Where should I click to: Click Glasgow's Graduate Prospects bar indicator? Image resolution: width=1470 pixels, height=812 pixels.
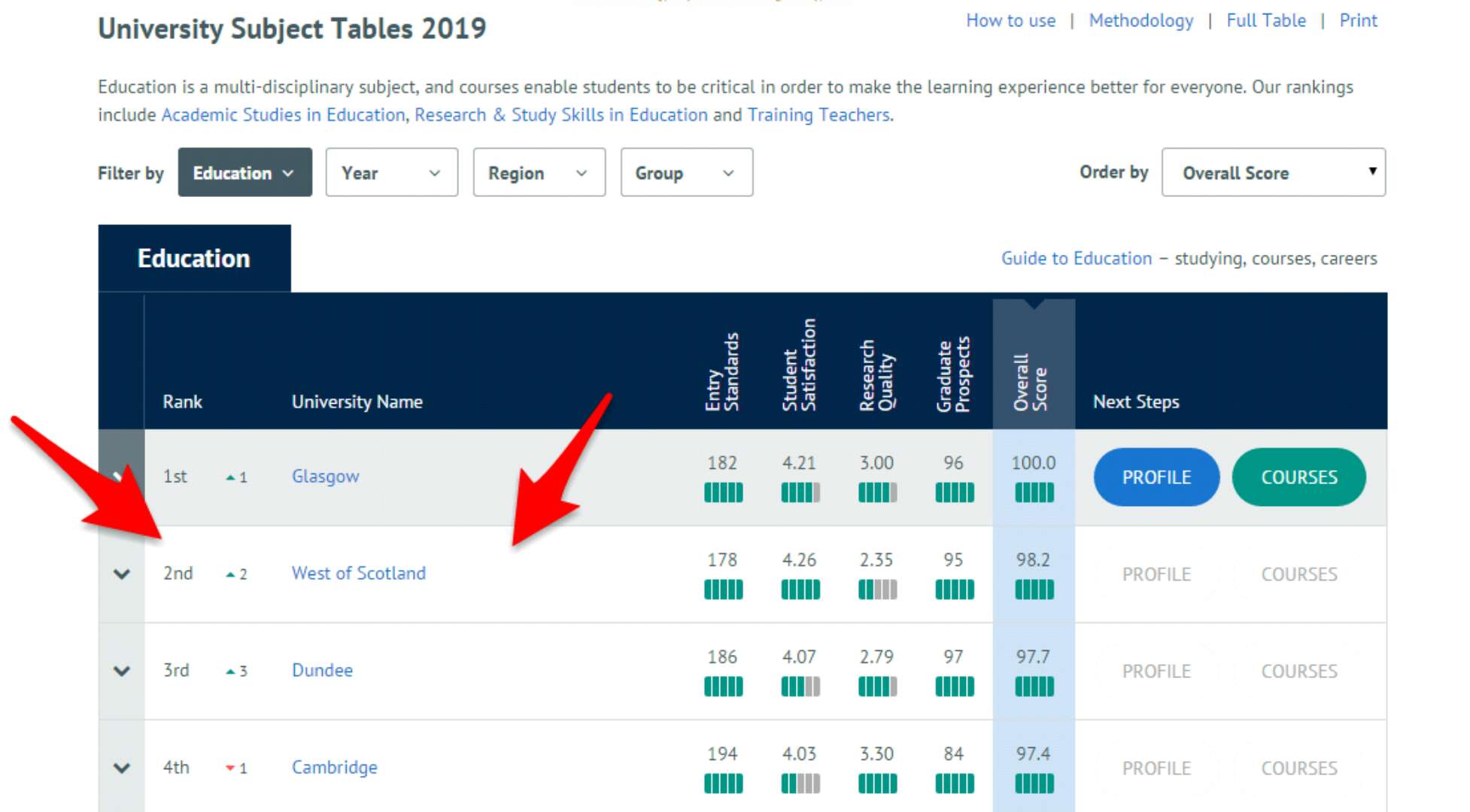[x=954, y=493]
